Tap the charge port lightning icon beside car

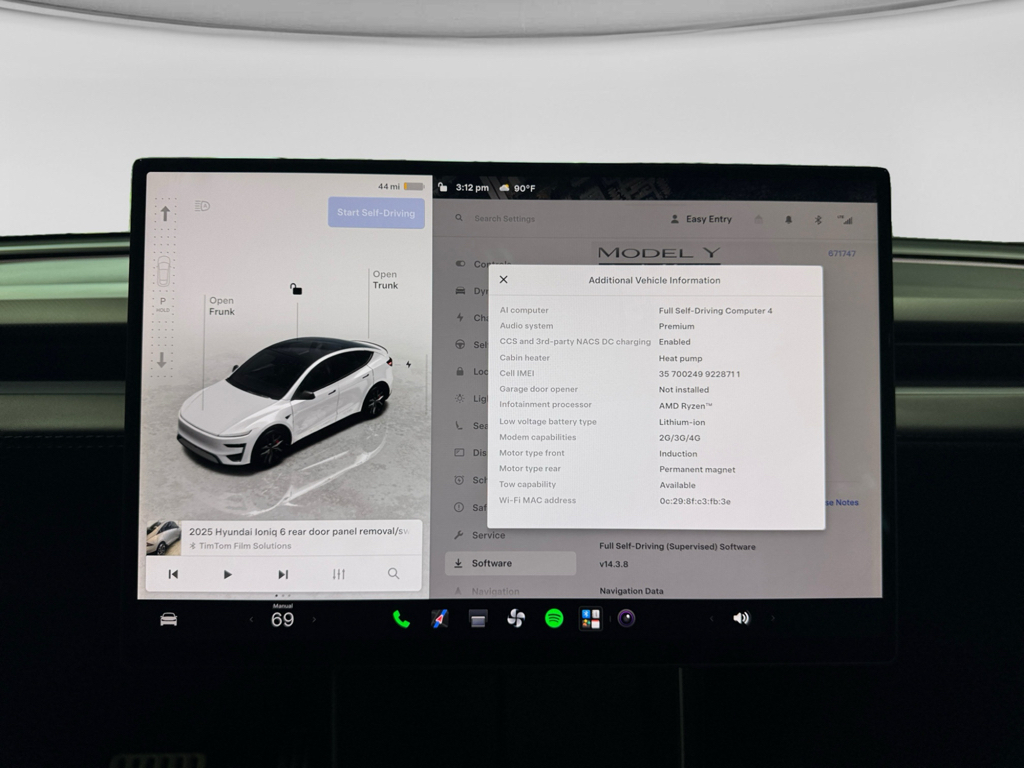coord(409,364)
